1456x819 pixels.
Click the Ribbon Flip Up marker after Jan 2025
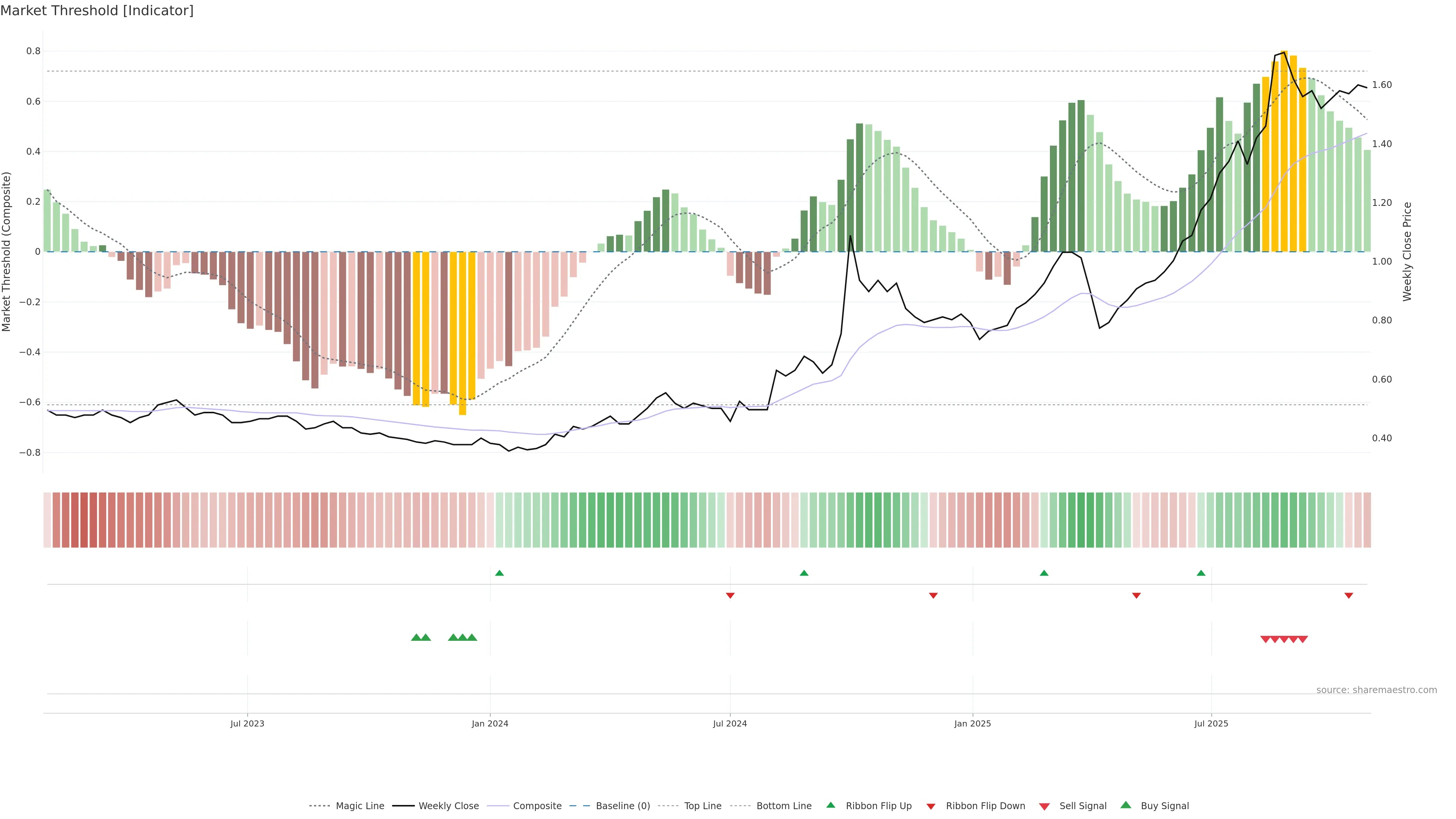pyautogui.click(x=1044, y=573)
